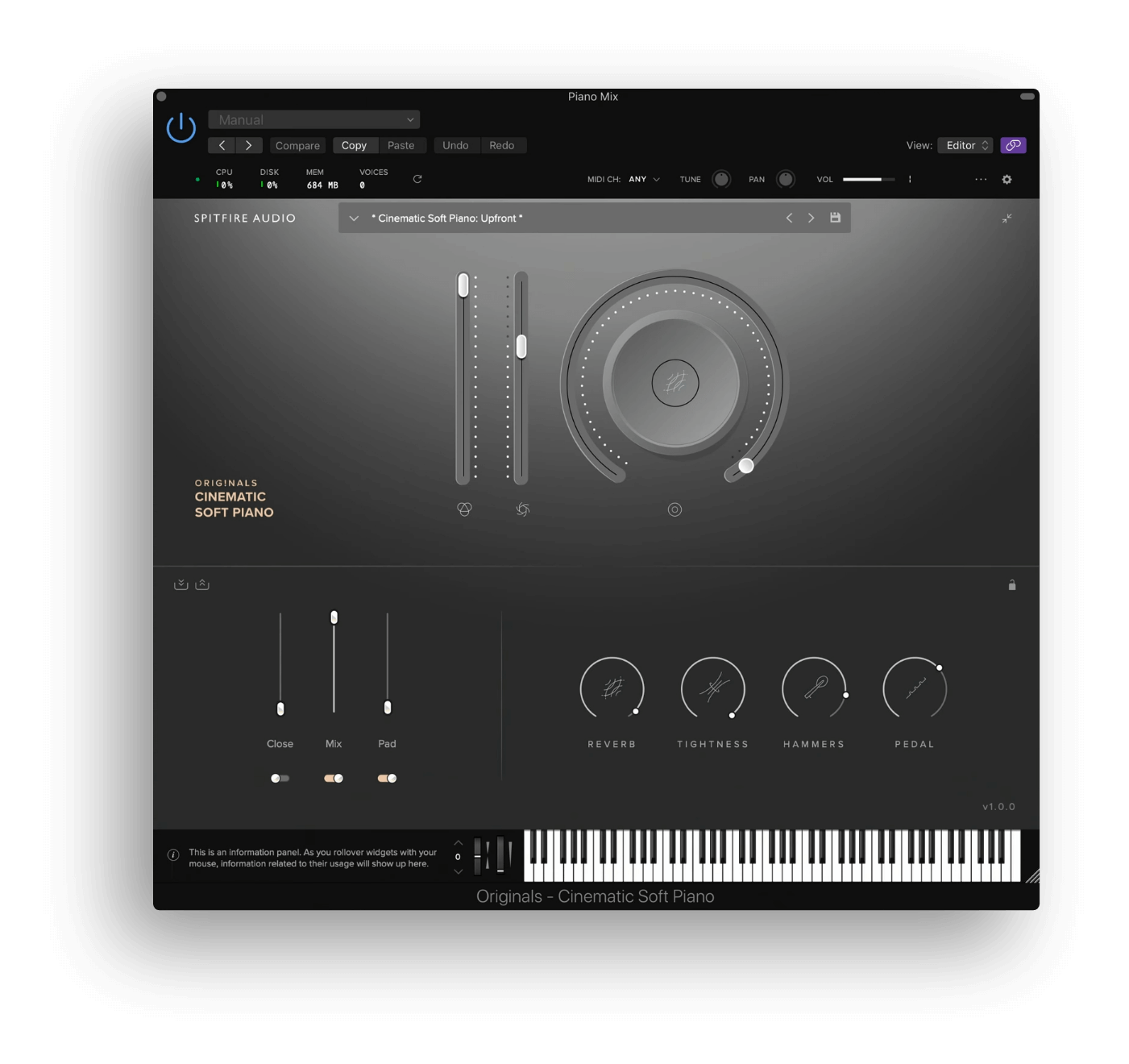
Task: Click the TIGHTNESS knob
Action: (x=713, y=689)
